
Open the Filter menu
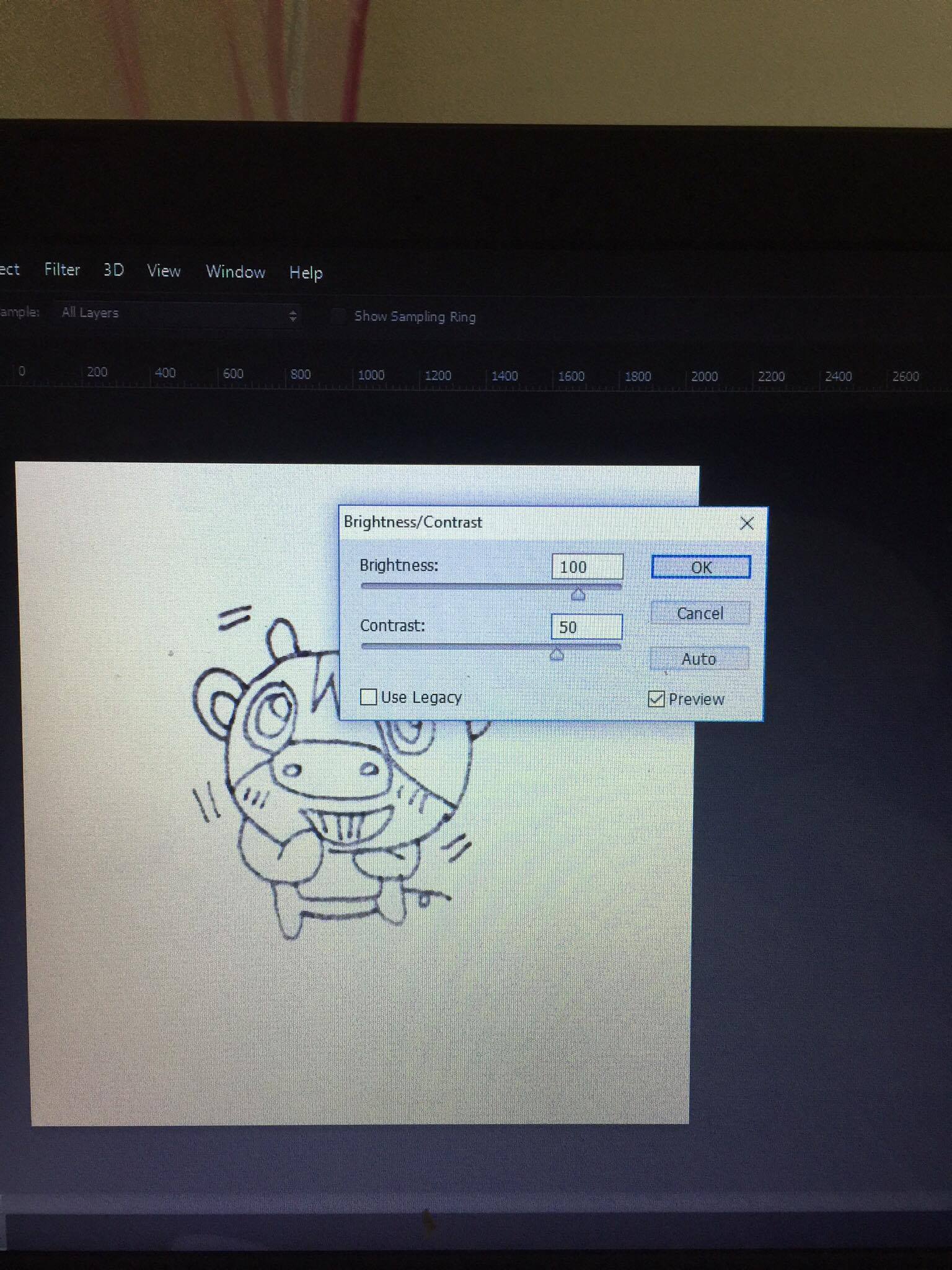(x=62, y=270)
